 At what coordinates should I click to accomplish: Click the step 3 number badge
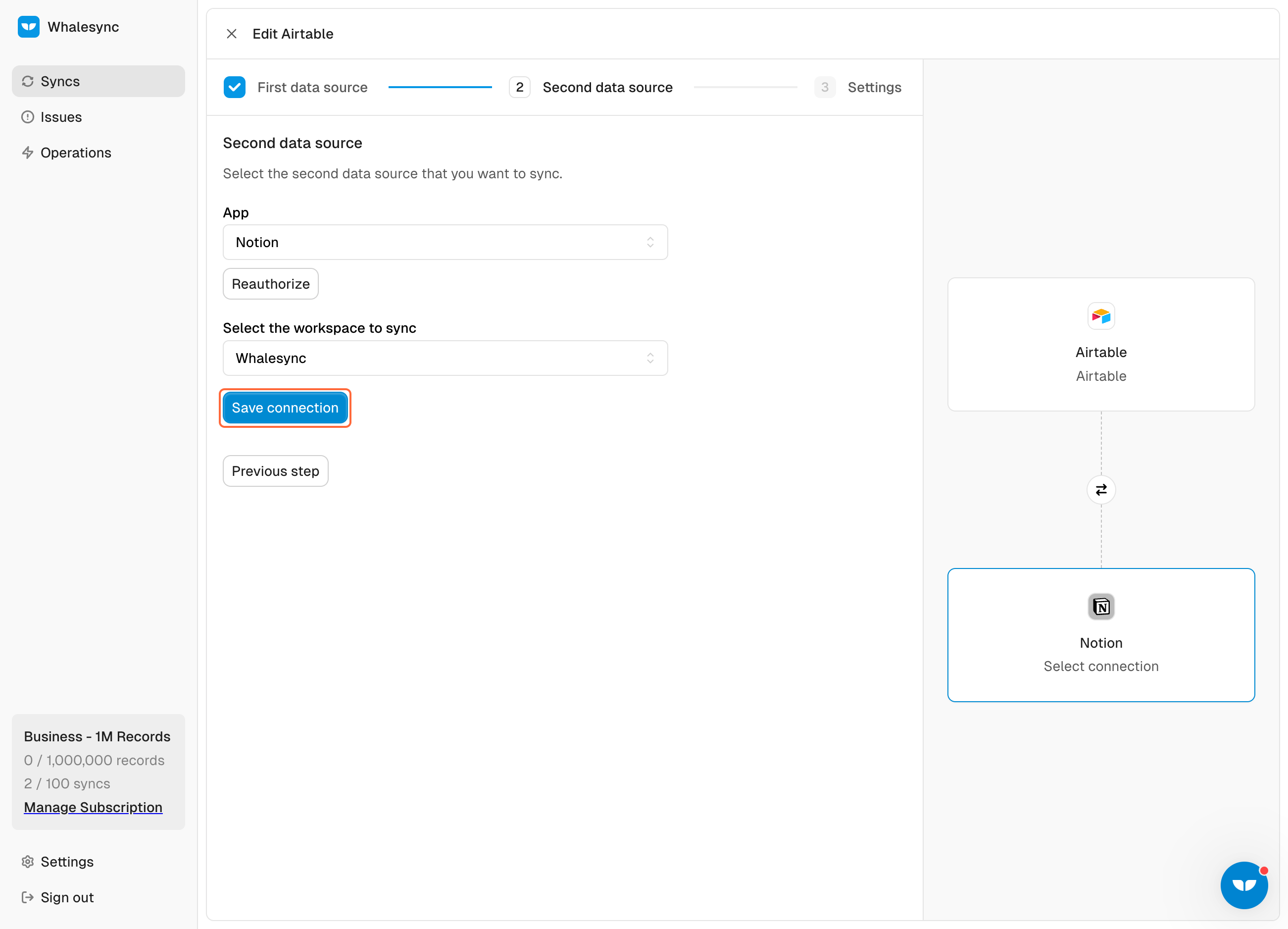click(825, 88)
